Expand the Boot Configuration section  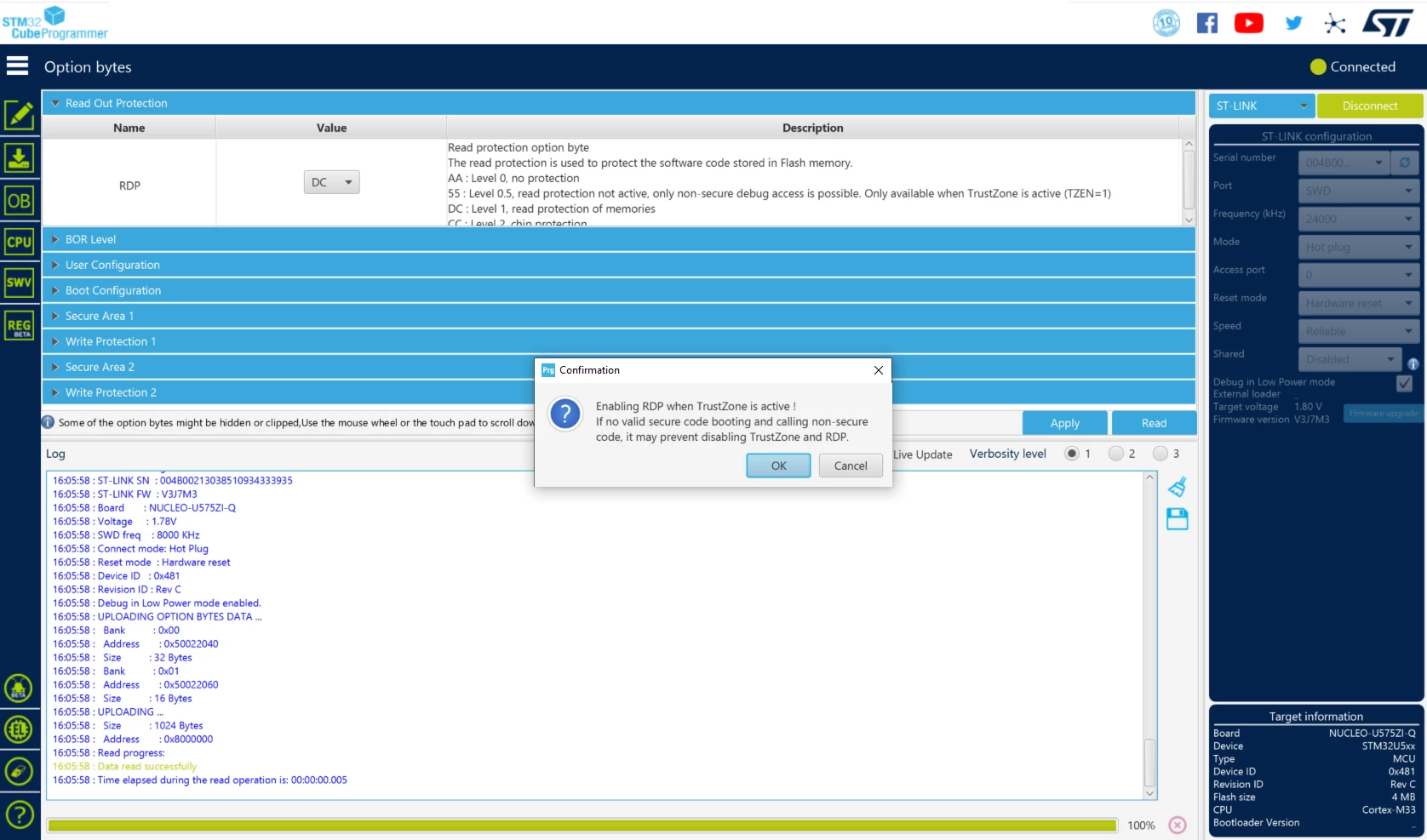click(619, 290)
